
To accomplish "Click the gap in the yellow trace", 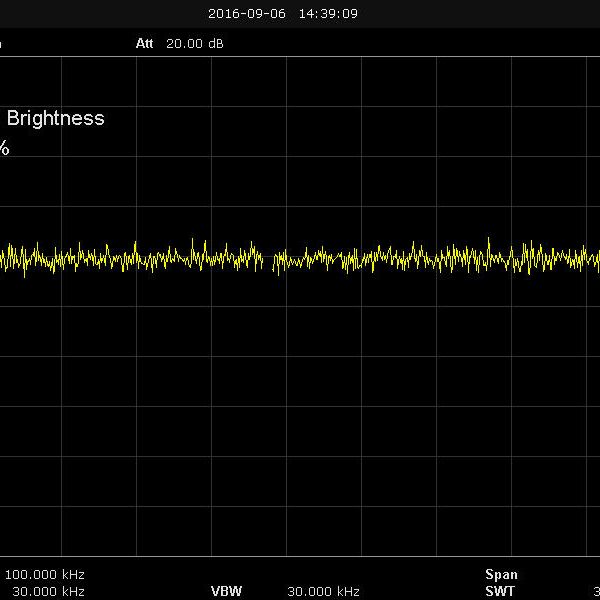I will [x=268, y=260].
